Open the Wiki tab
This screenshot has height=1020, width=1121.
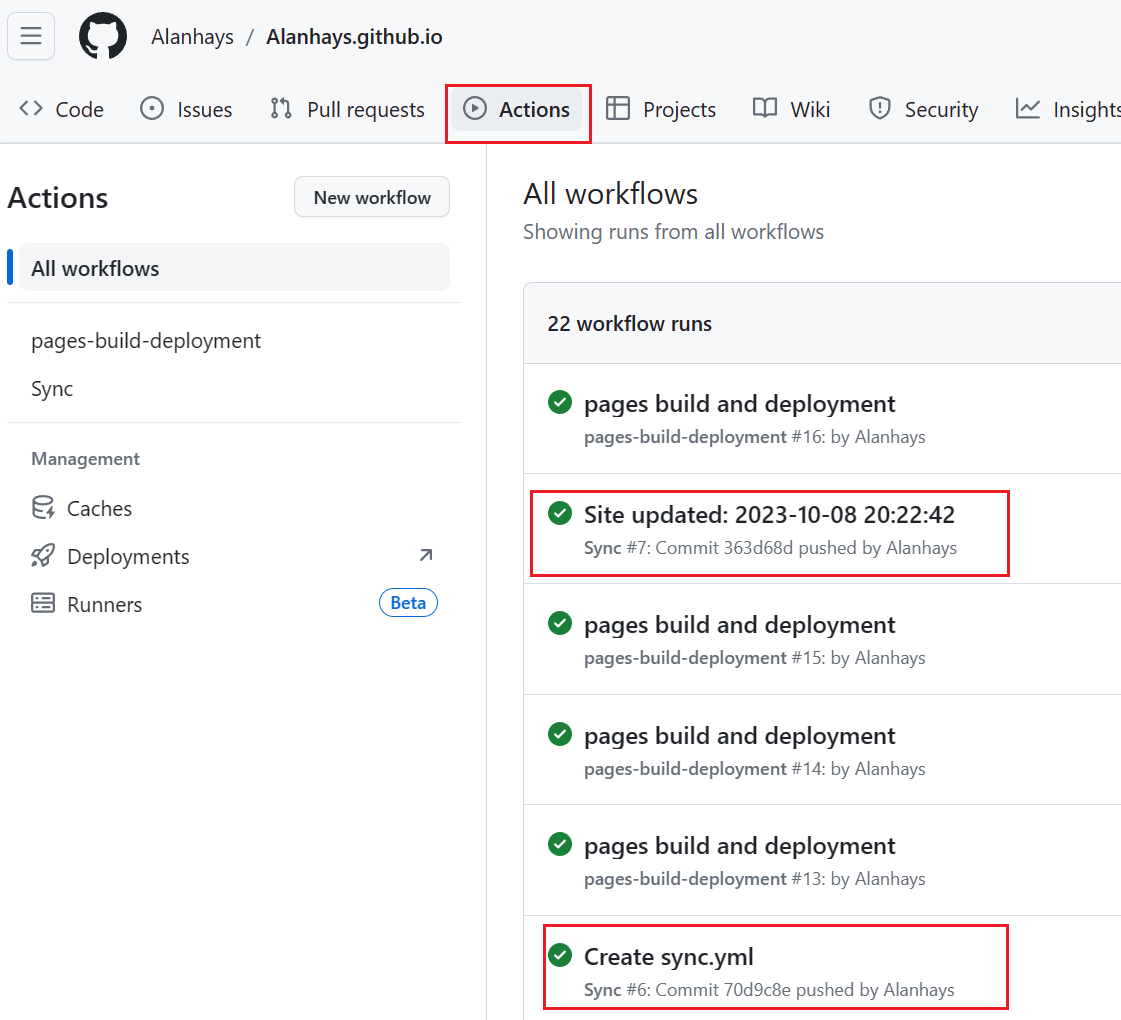coord(792,110)
